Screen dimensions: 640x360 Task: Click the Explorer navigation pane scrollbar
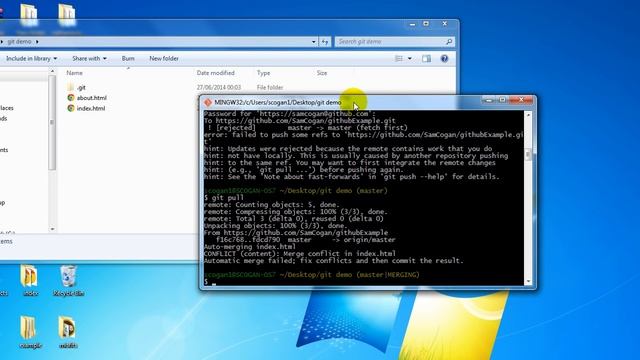[52, 122]
